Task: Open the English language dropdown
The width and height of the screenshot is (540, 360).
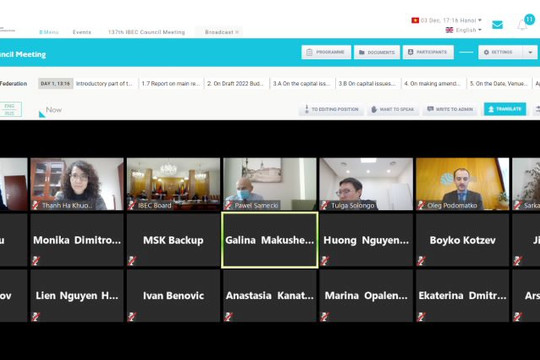Action: (464, 30)
